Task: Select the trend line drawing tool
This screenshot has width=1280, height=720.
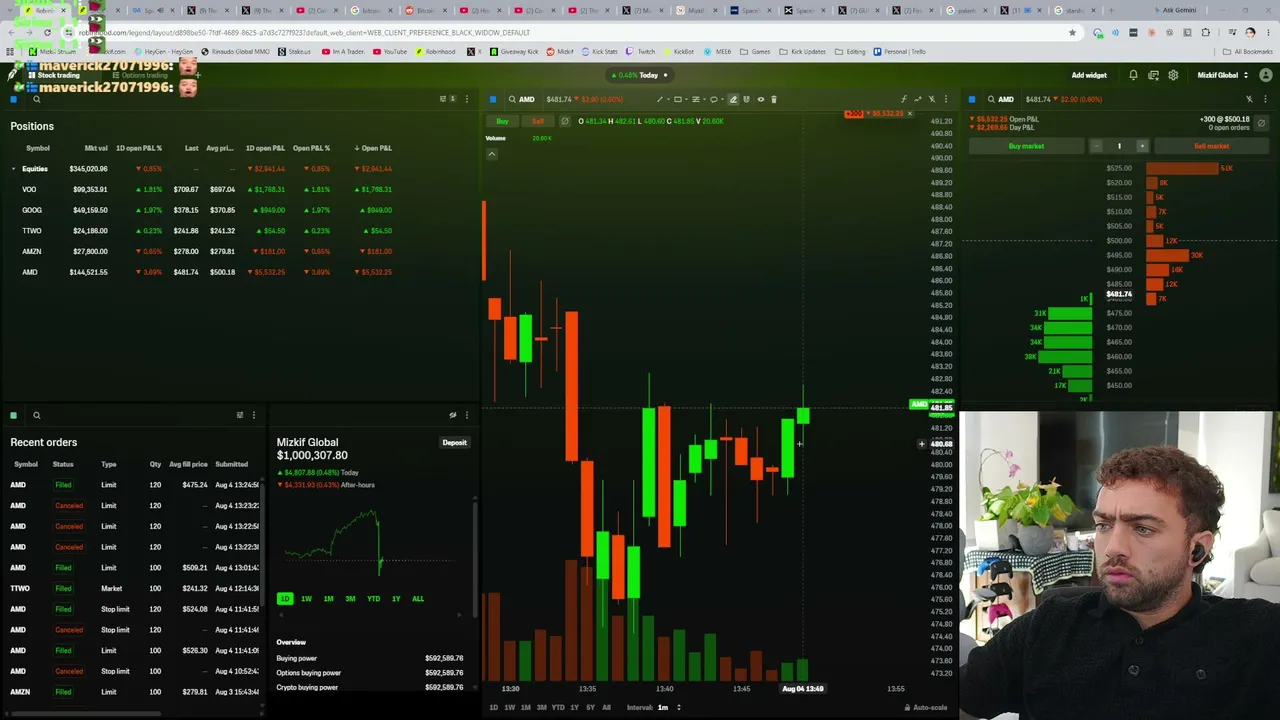Action: point(659,99)
